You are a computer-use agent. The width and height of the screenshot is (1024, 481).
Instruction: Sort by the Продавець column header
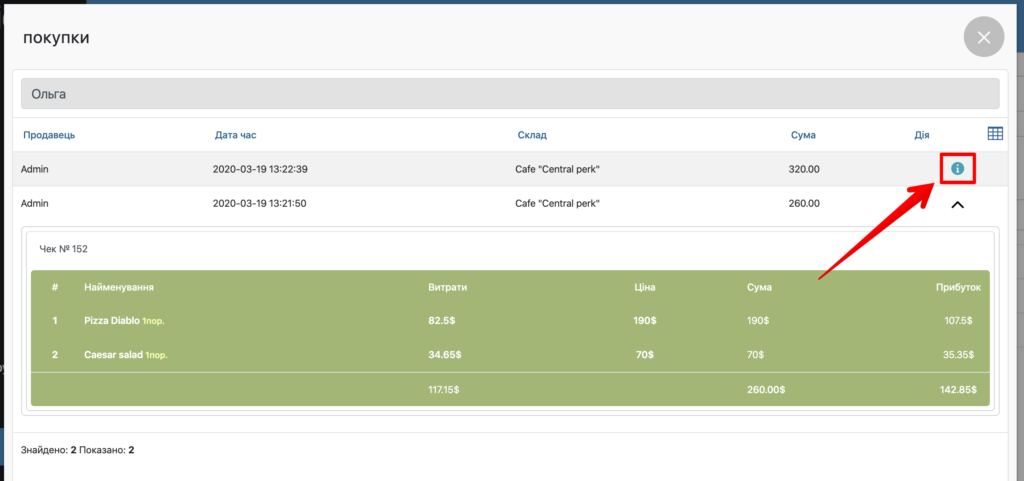tap(49, 135)
